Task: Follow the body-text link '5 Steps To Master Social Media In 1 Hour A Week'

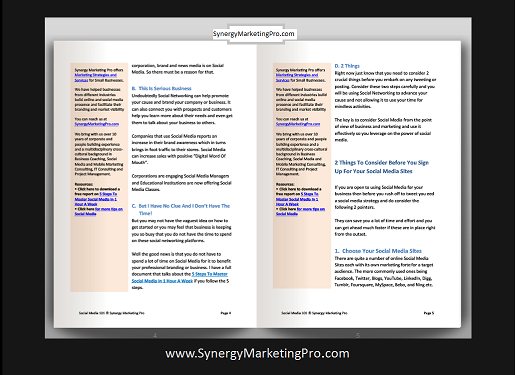Action: click(180, 277)
